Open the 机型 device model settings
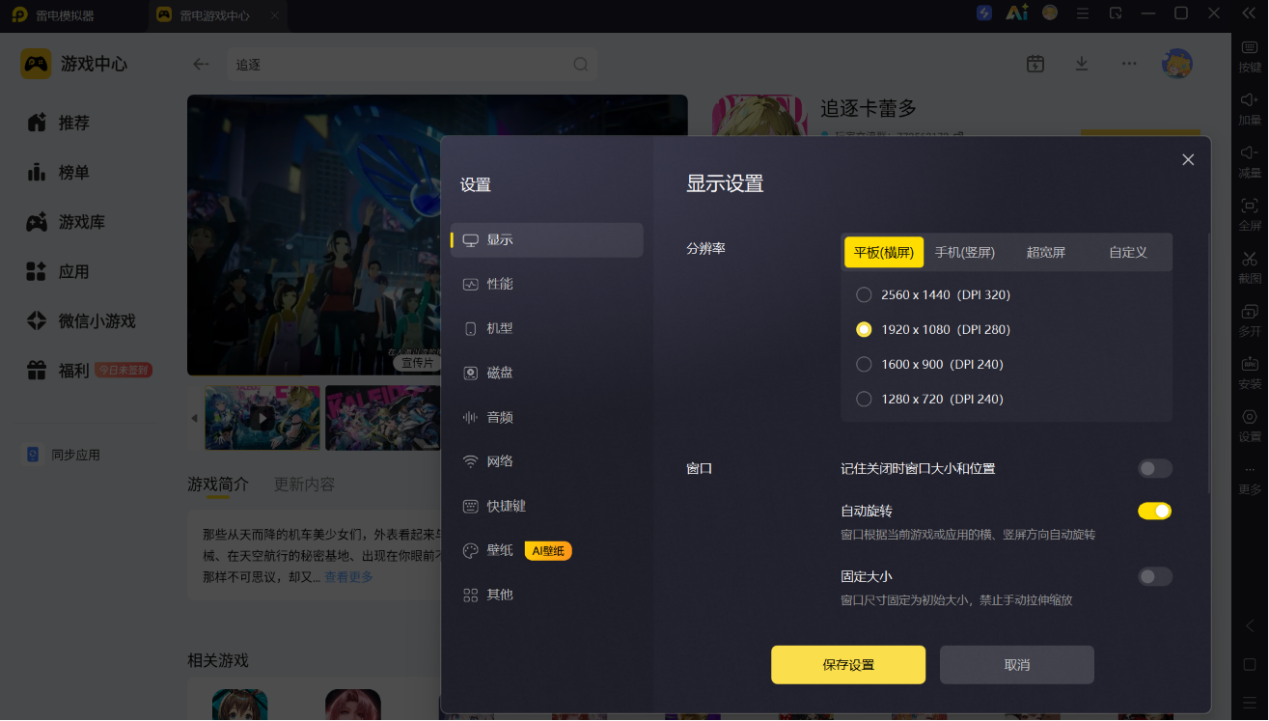This screenshot has width=1269, height=721. [546, 328]
